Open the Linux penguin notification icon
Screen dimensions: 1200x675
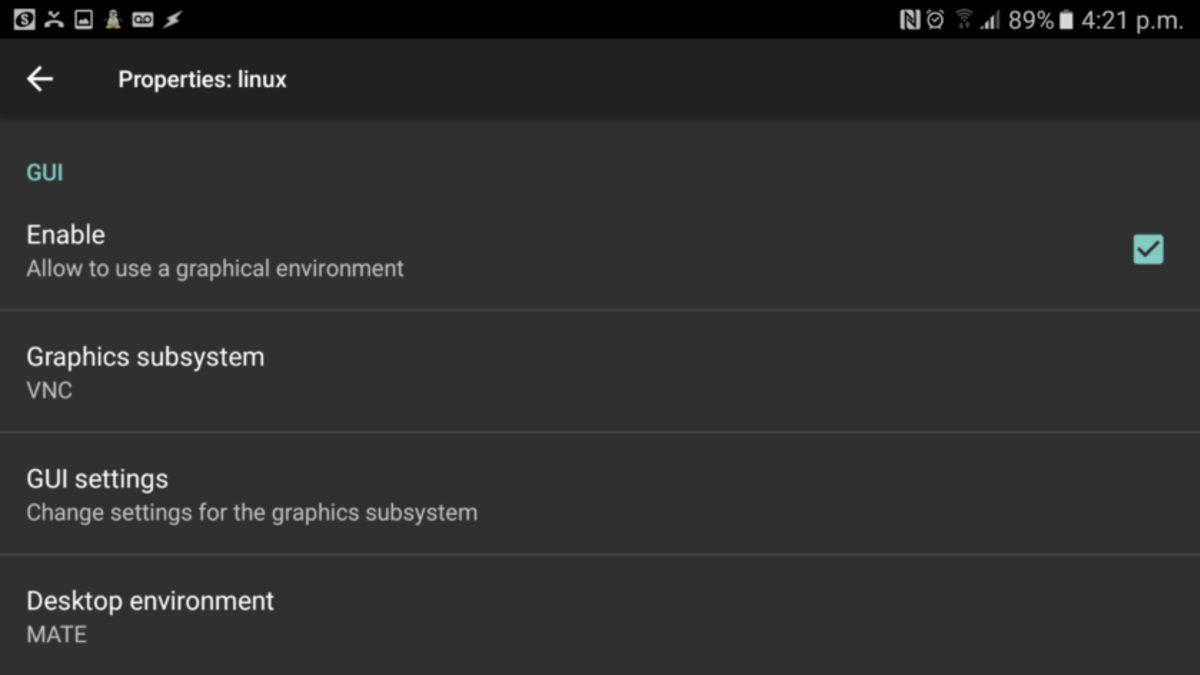[x=112, y=17]
